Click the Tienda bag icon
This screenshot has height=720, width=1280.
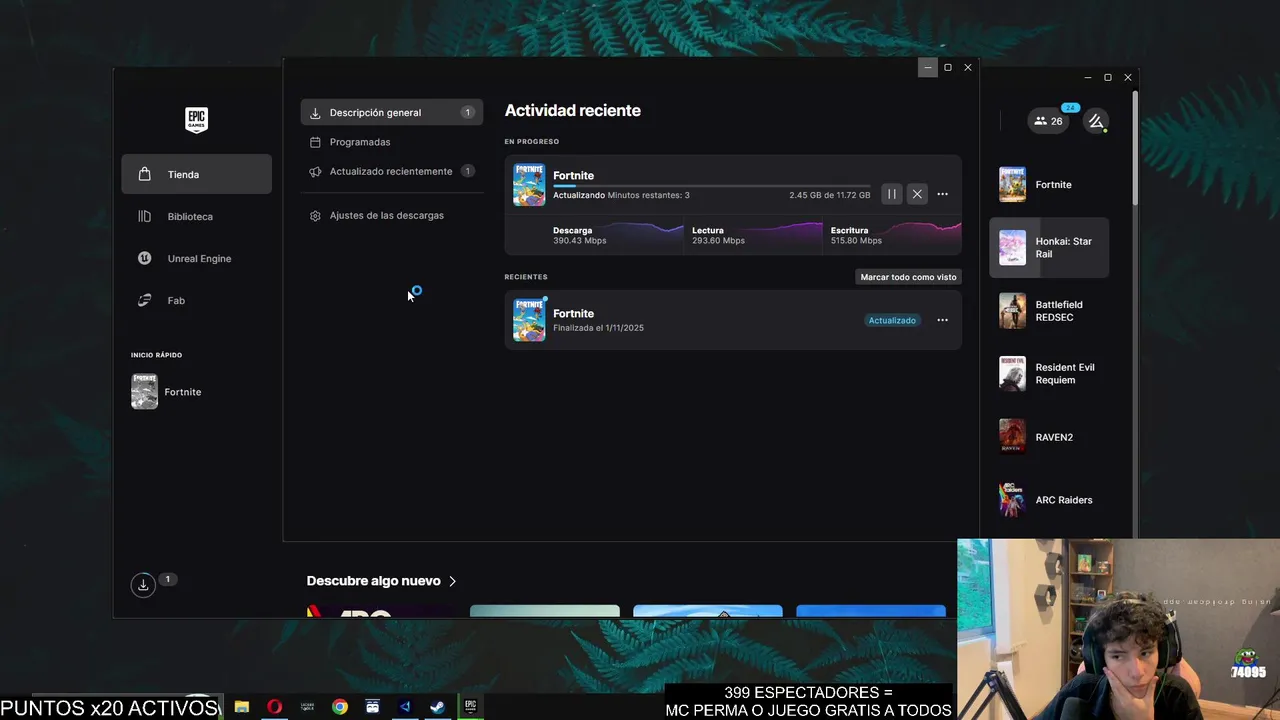click(x=145, y=174)
